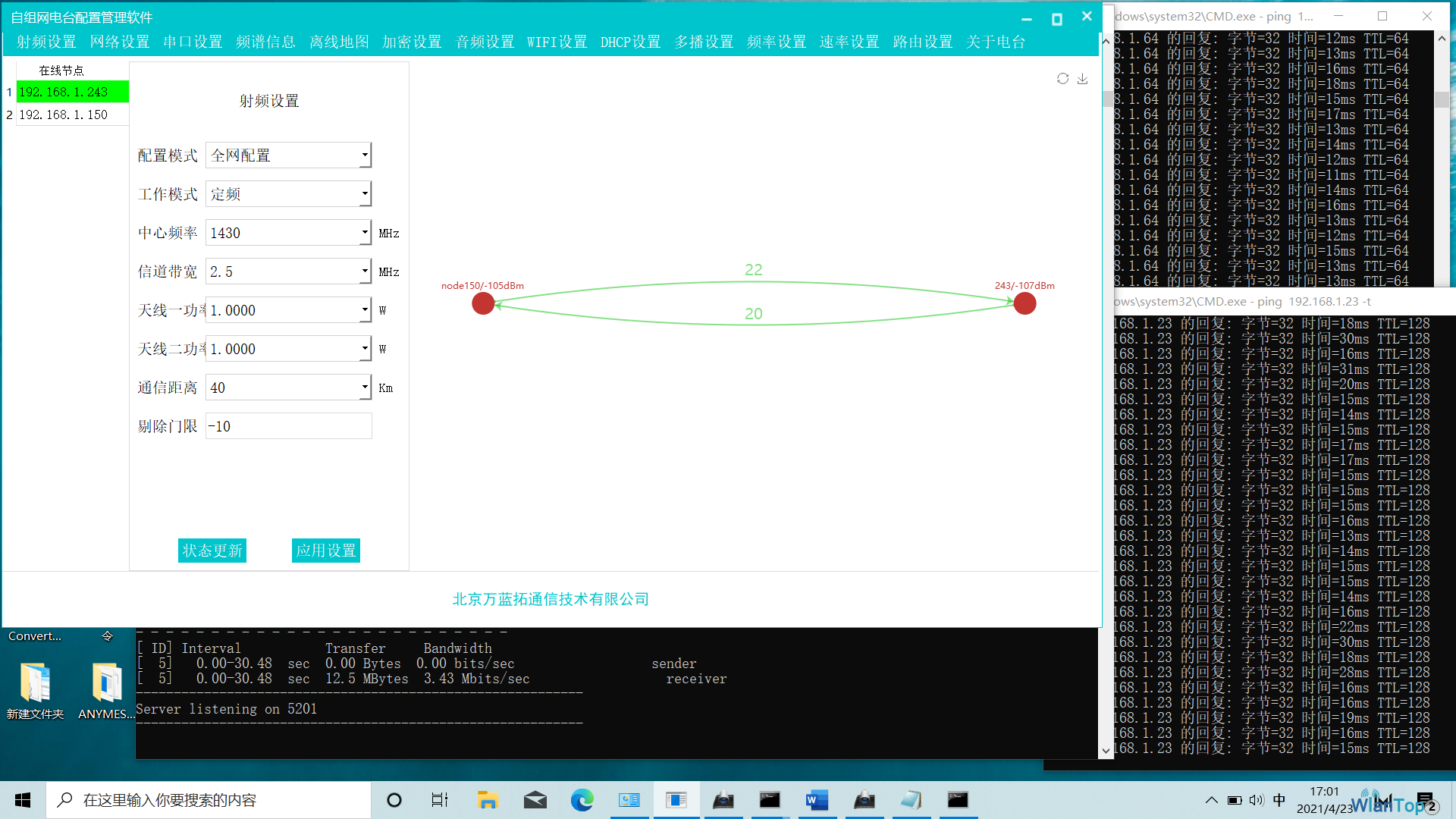Image resolution: width=1456 pixels, height=819 pixels.
Task: Open File Explorer from the taskbar
Action: tap(488, 800)
